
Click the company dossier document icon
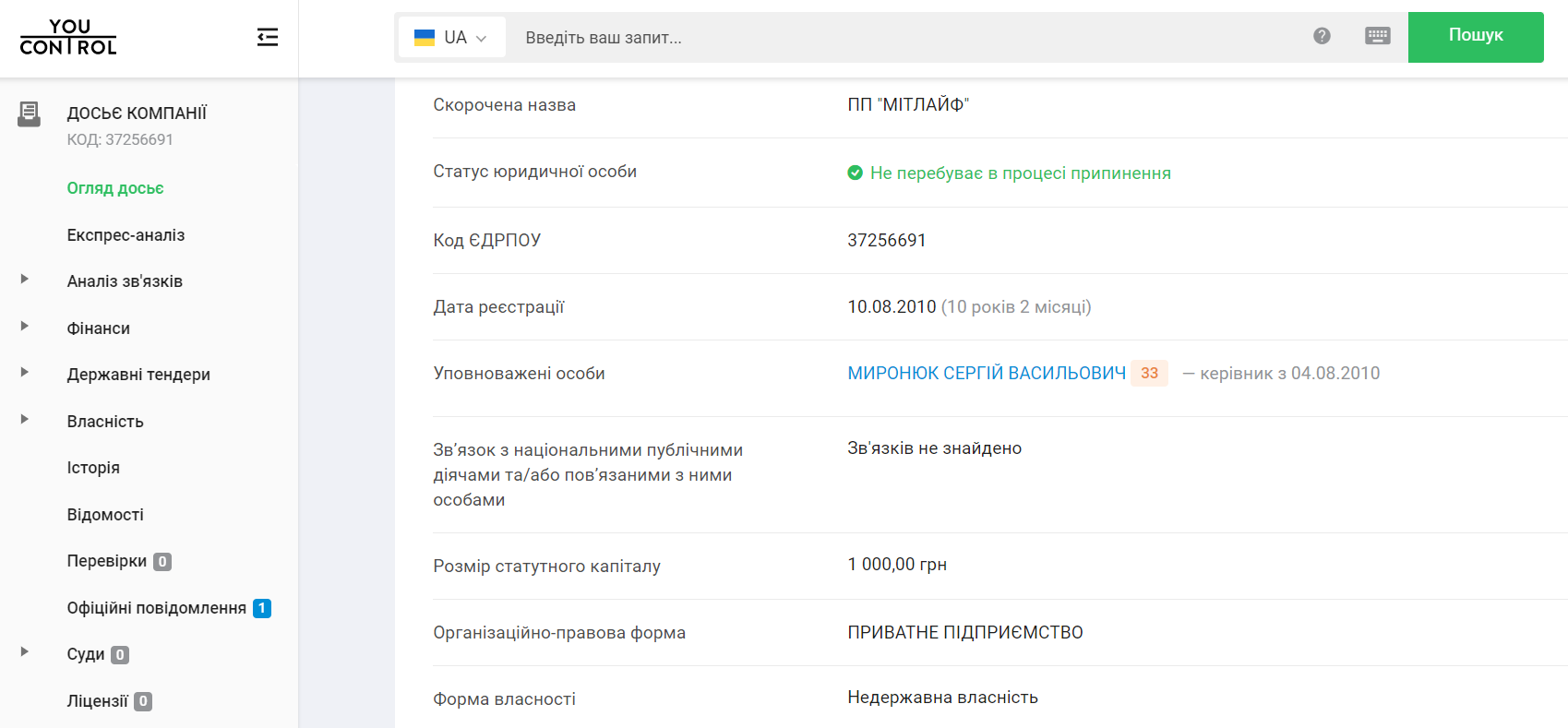(x=30, y=113)
